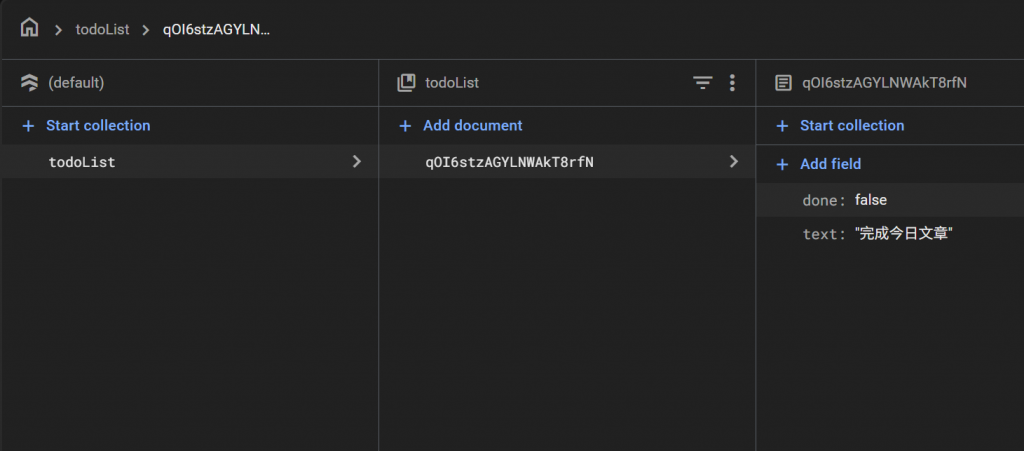Select the truncated document ID breadcrumb
Image resolution: width=1024 pixels, height=451 pixels.
217,29
